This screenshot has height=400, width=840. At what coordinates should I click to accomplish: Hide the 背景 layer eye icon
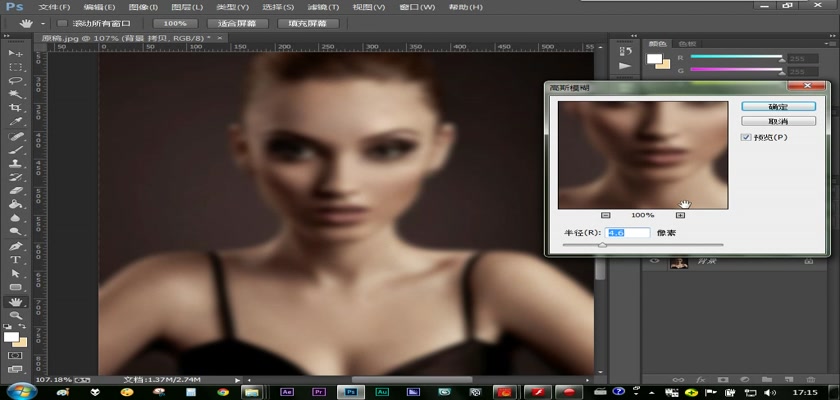click(x=654, y=262)
